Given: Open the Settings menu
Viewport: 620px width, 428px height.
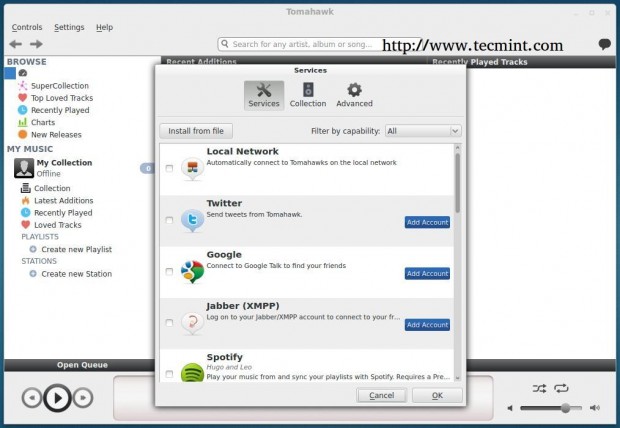Looking at the screenshot, I should point(69,27).
